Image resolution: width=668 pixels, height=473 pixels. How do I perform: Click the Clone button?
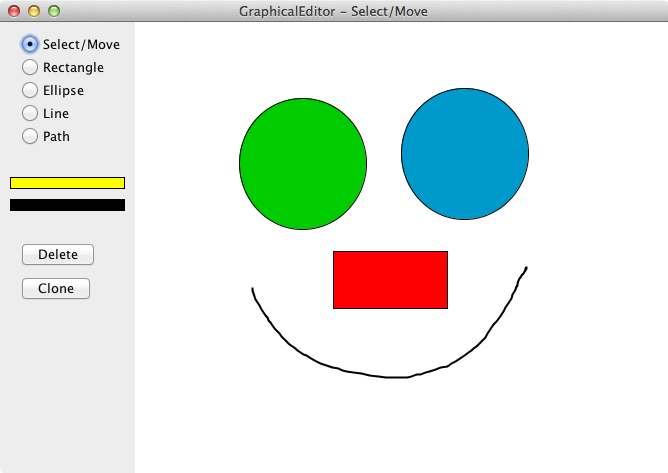click(56, 288)
